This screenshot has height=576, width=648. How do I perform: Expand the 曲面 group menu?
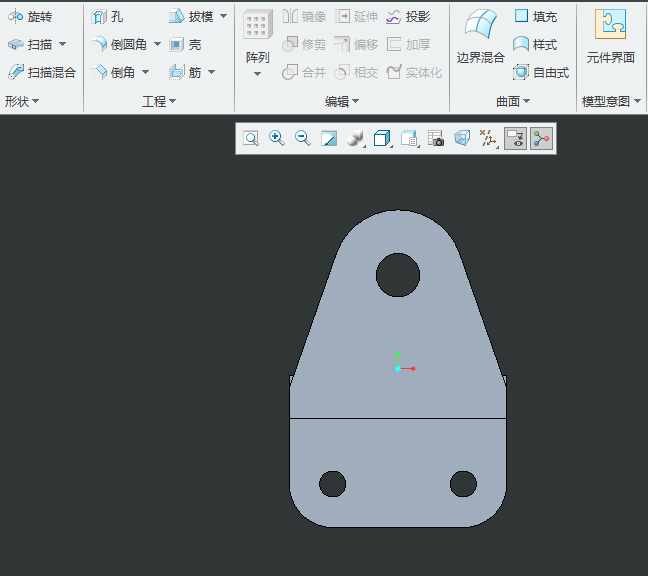point(513,101)
